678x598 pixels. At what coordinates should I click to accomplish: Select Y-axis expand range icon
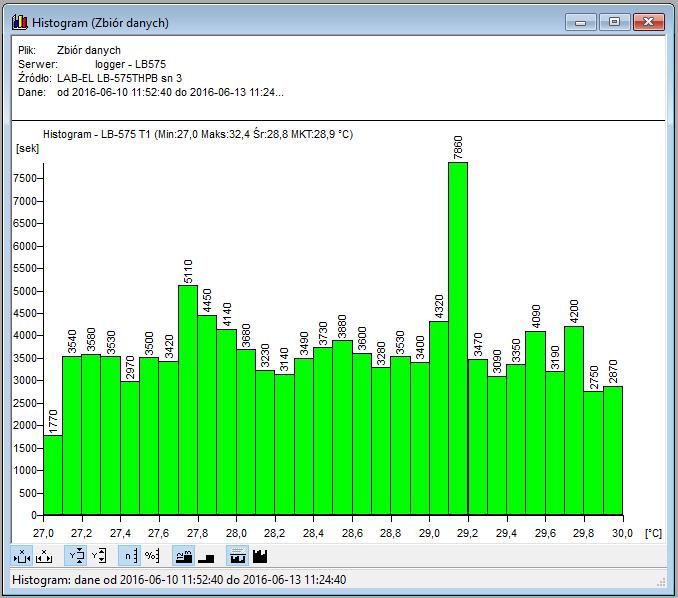point(99,556)
